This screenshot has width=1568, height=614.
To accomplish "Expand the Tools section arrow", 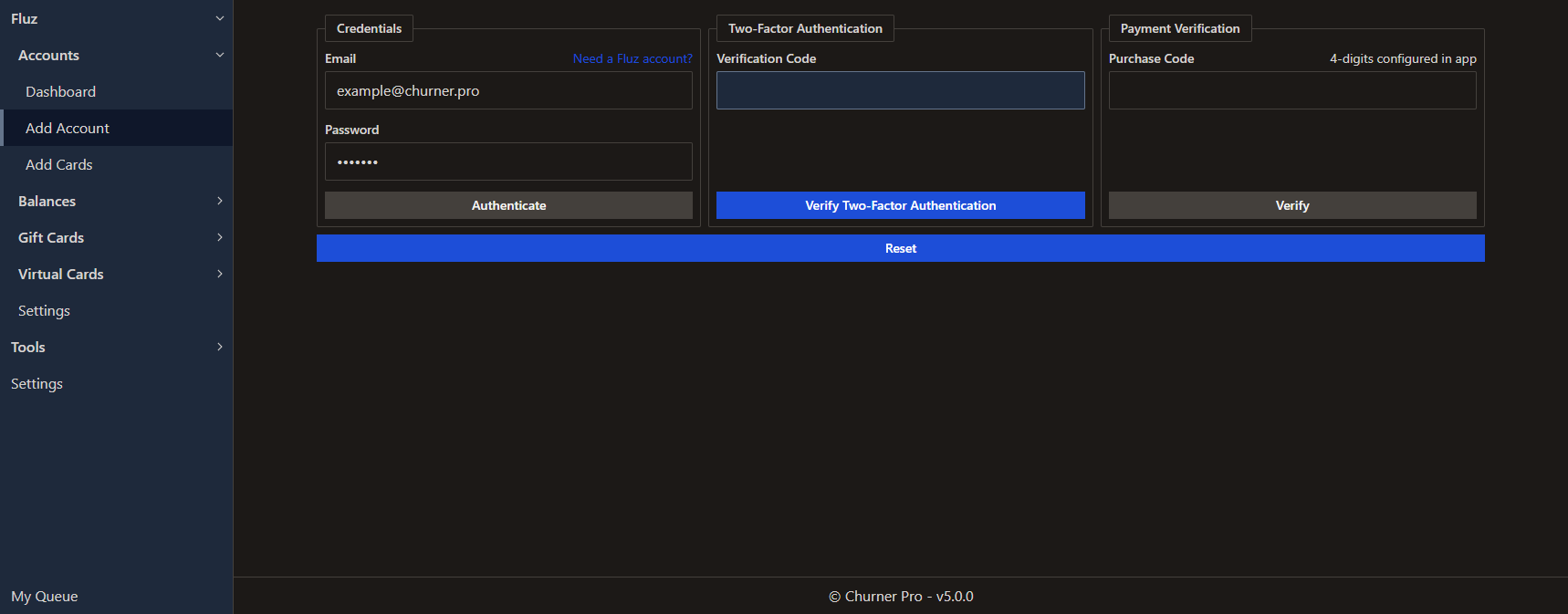I will click(219, 347).
